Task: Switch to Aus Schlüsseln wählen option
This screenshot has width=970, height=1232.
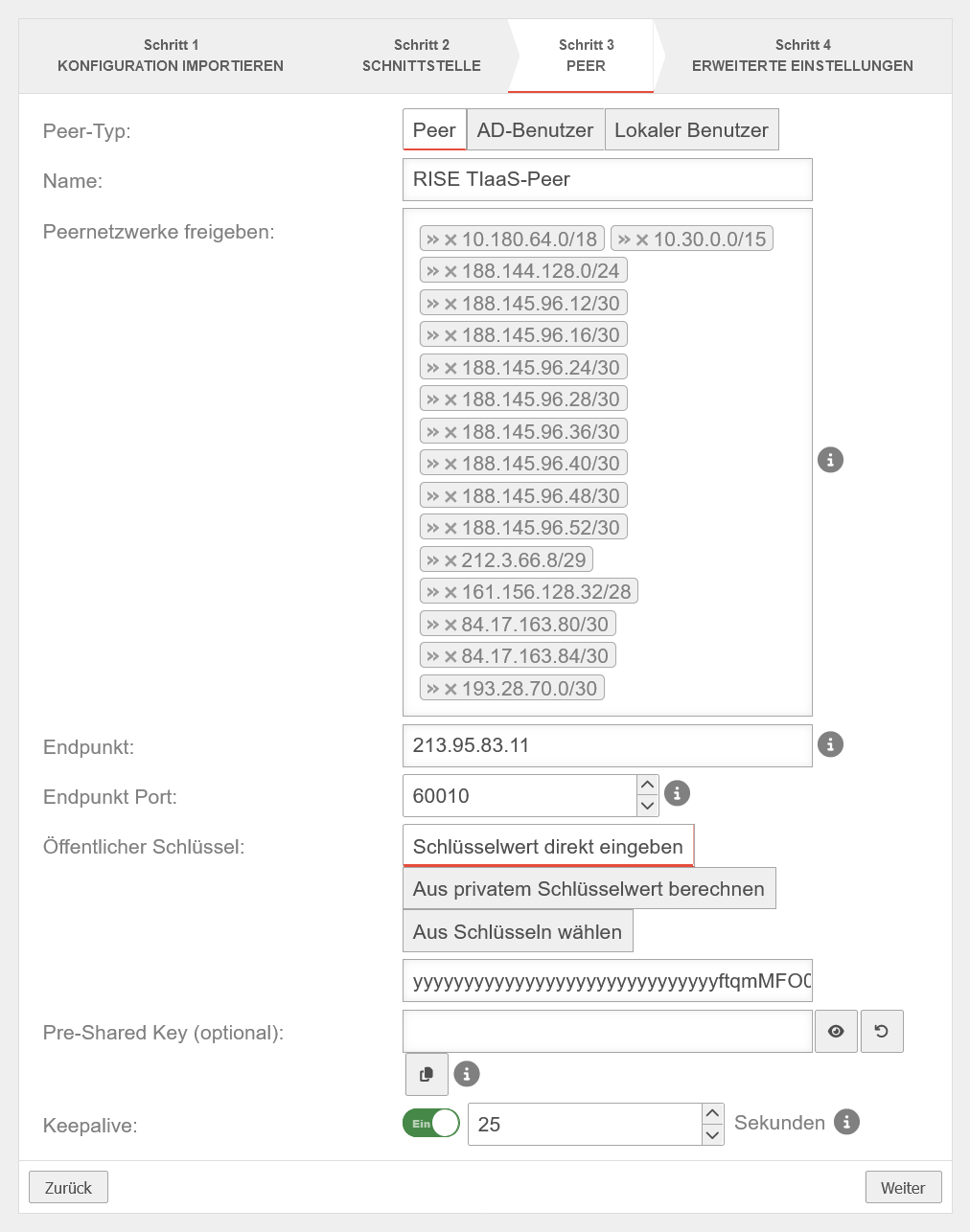Action: (518, 932)
